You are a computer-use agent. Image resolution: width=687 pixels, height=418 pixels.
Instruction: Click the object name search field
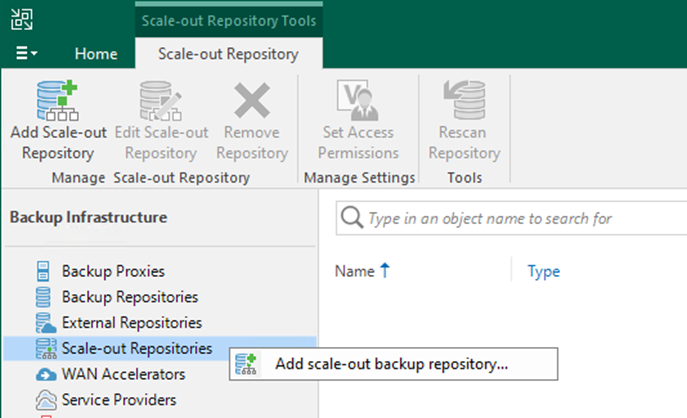click(511, 218)
